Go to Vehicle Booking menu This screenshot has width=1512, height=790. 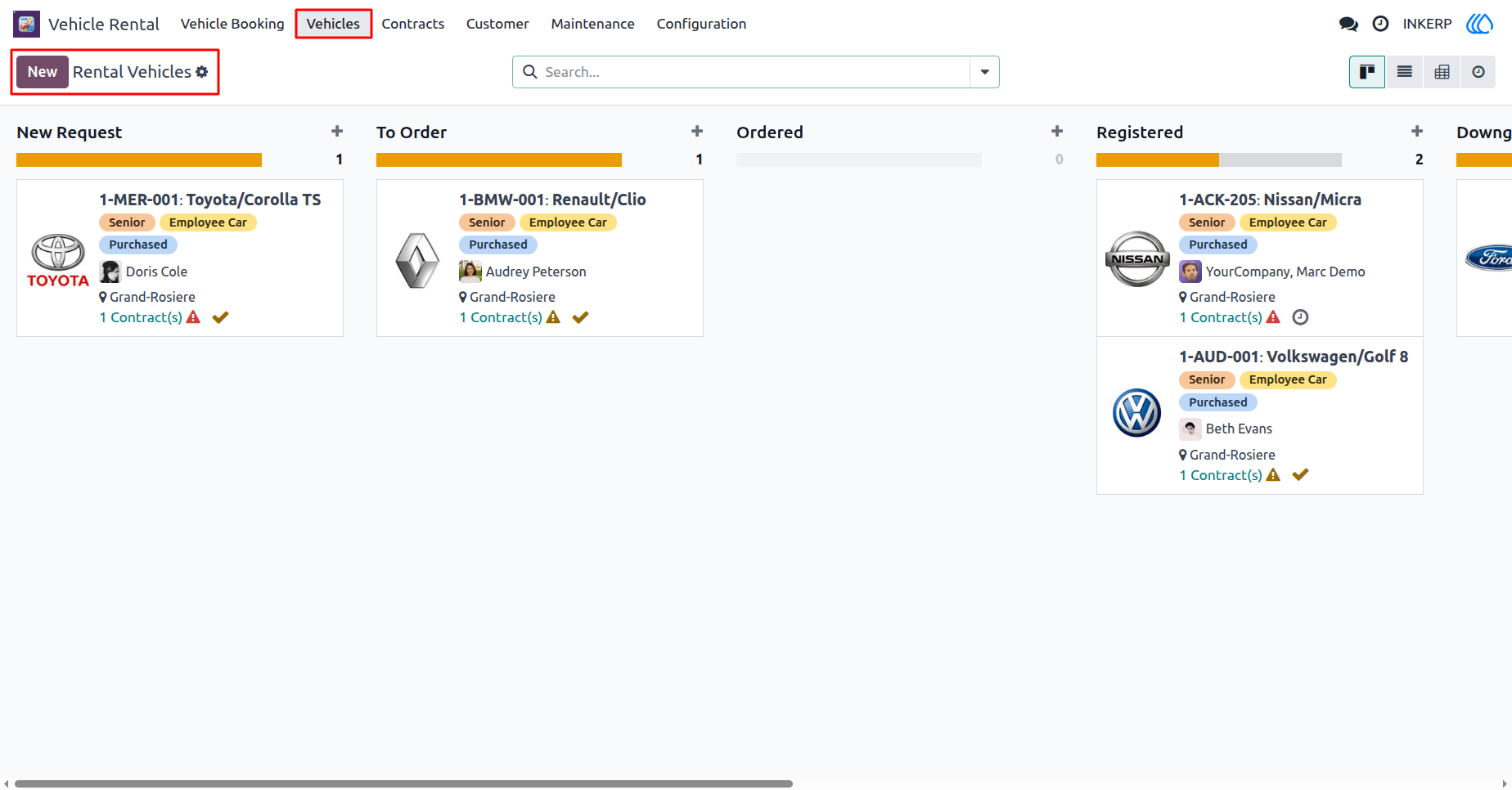click(232, 24)
